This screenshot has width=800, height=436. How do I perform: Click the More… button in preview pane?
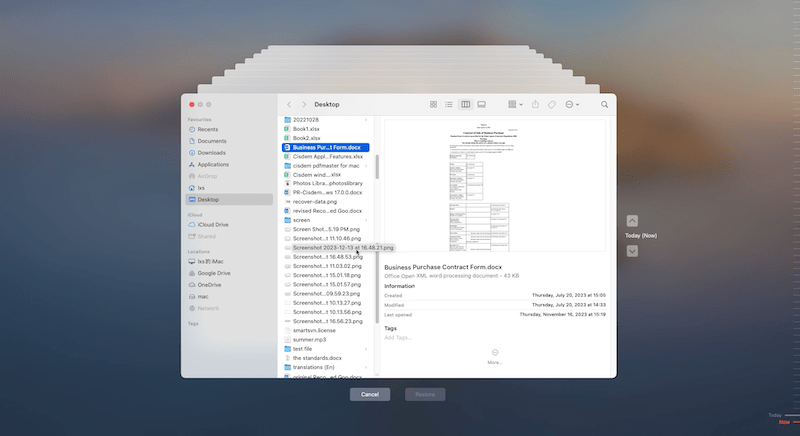coord(495,356)
